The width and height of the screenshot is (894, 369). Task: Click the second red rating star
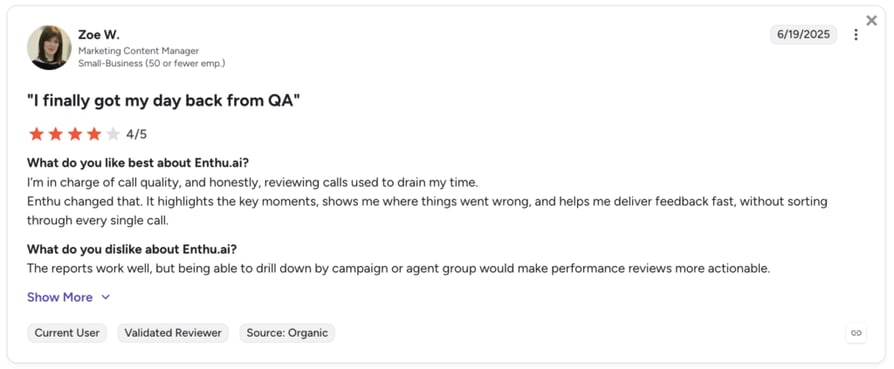pyautogui.click(x=55, y=135)
